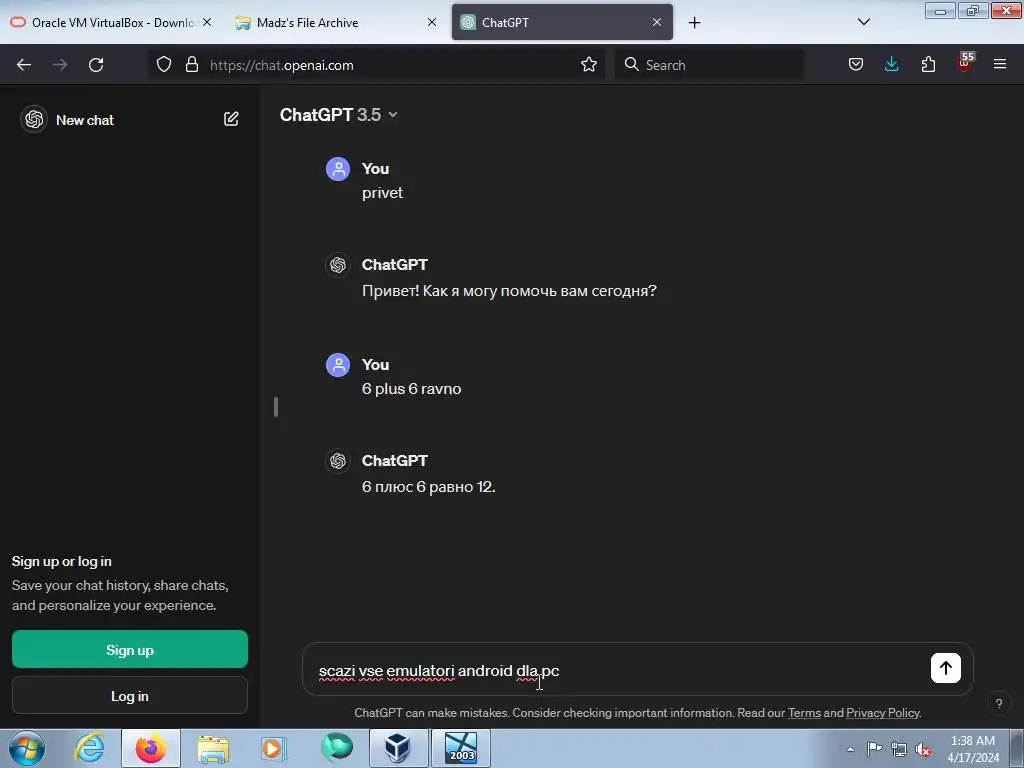
Task: Click the Firefox taskbar icon
Action: pyautogui.click(x=151, y=748)
